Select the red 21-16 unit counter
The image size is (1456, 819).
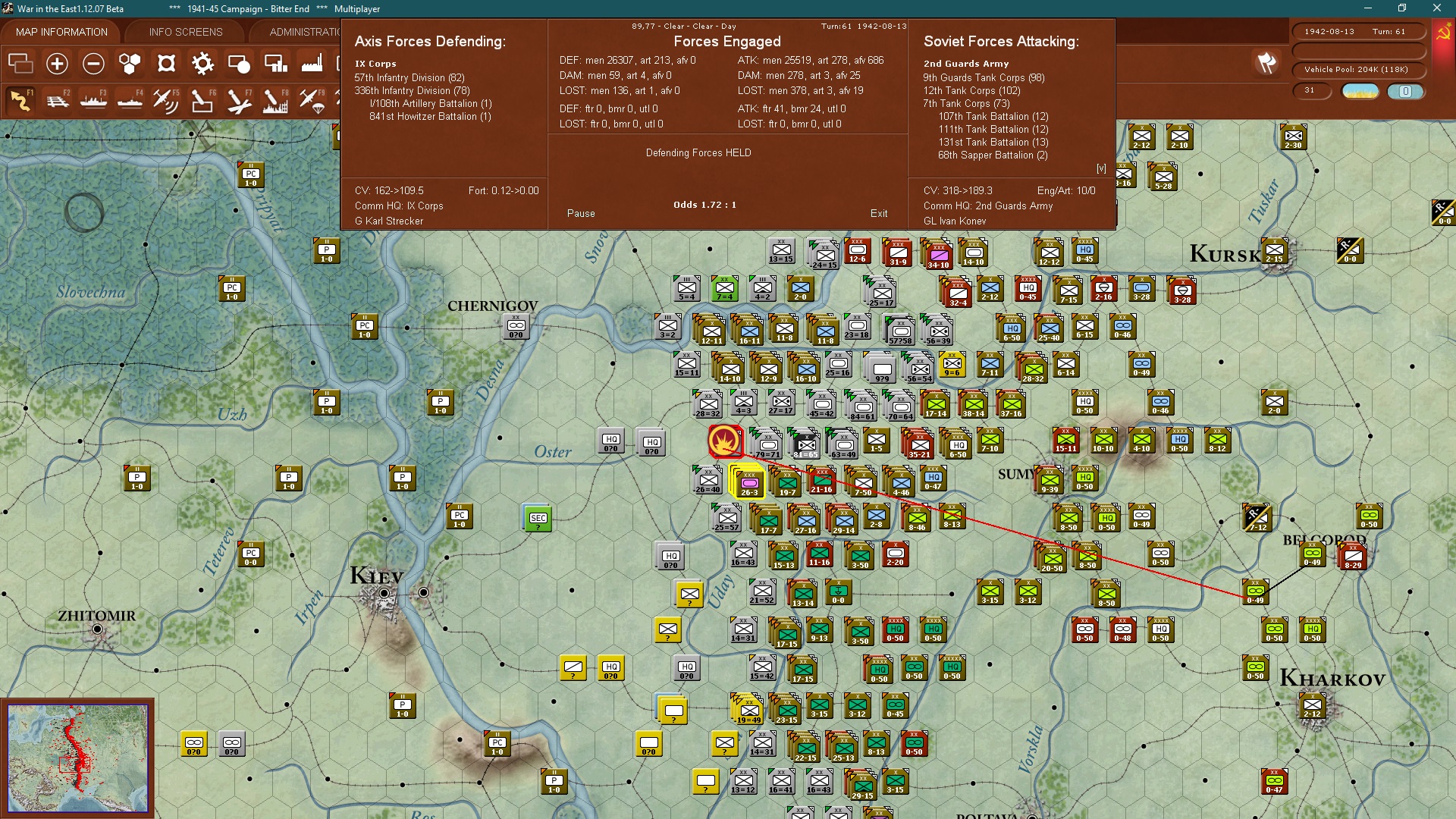tap(821, 480)
